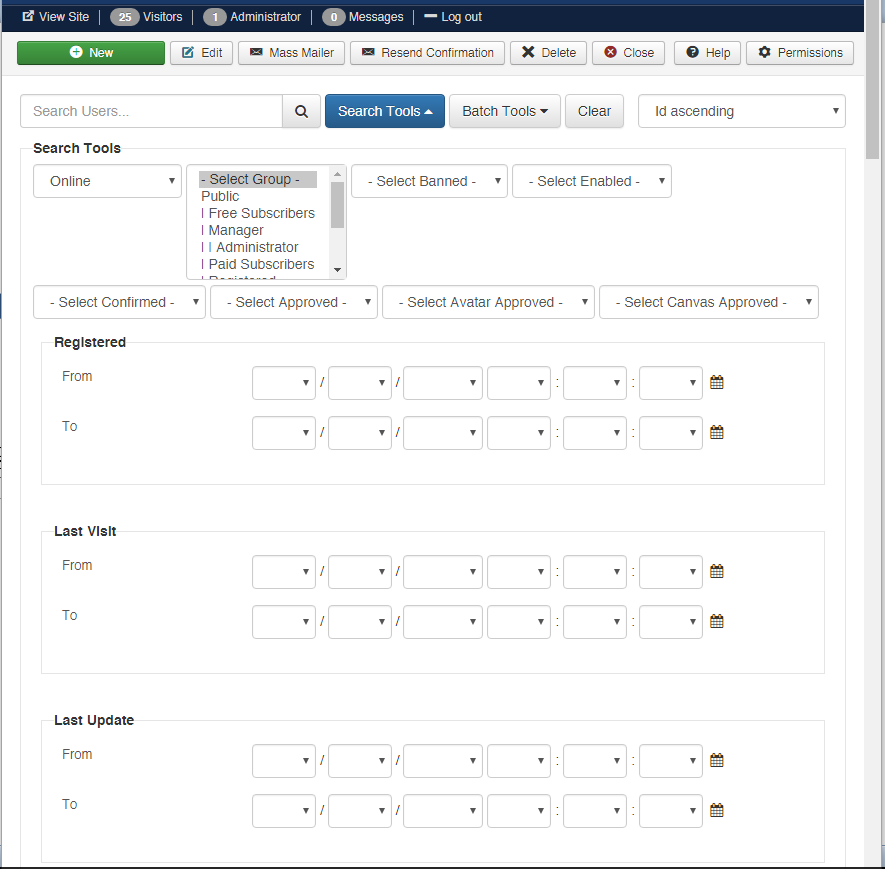Viewport: 885px width, 869px height.
Task: Click the Delete button
Action: [x=549, y=53]
